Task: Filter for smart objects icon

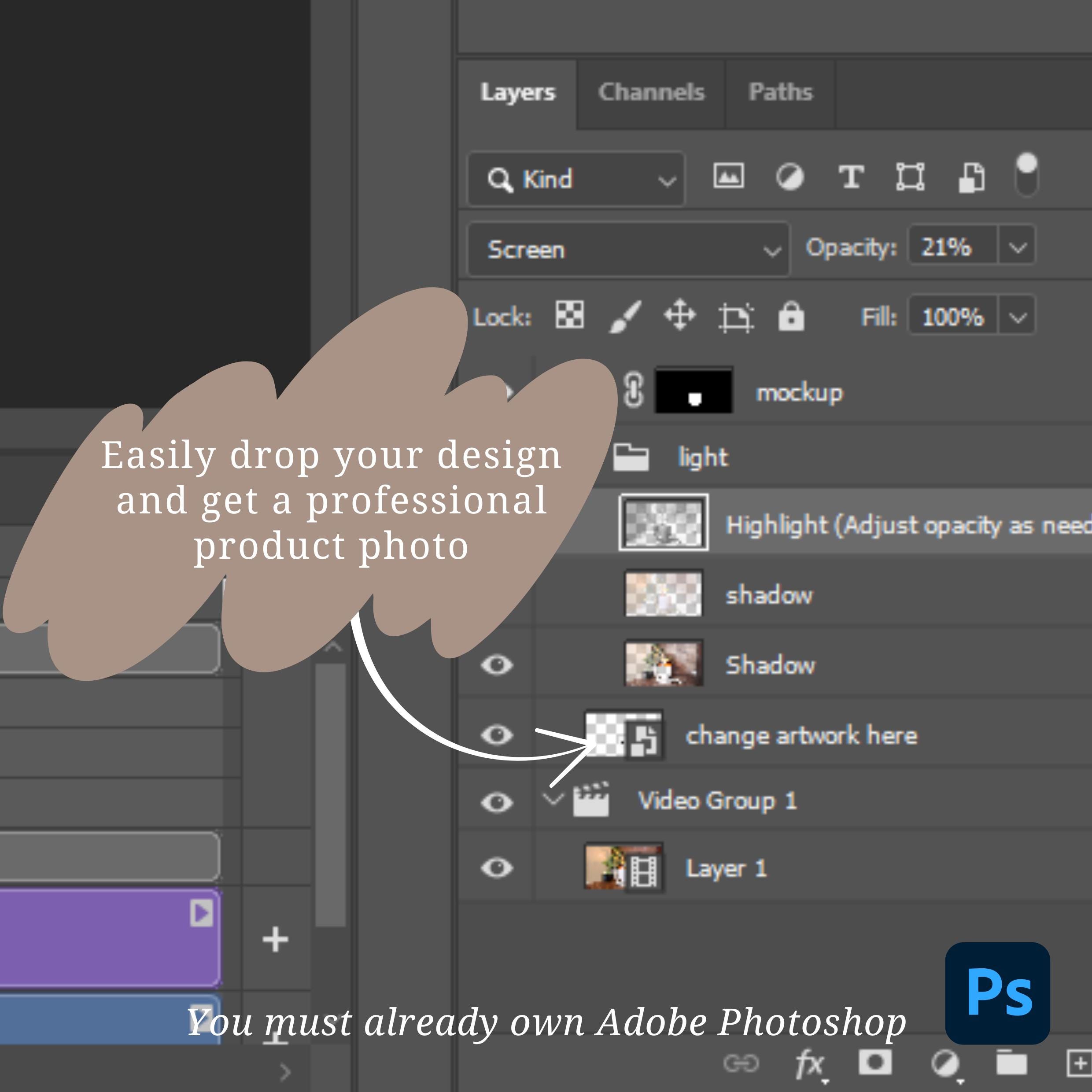Action: pos(972,178)
